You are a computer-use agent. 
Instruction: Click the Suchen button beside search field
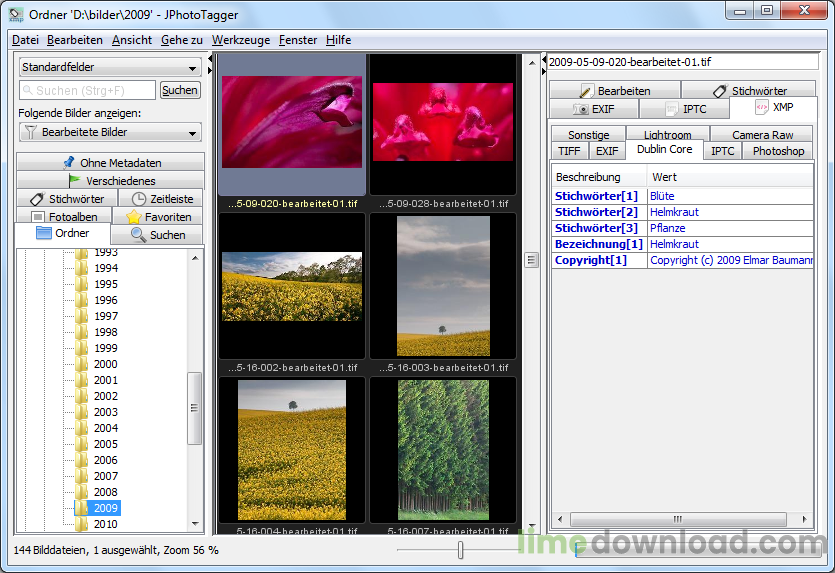coord(180,91)
